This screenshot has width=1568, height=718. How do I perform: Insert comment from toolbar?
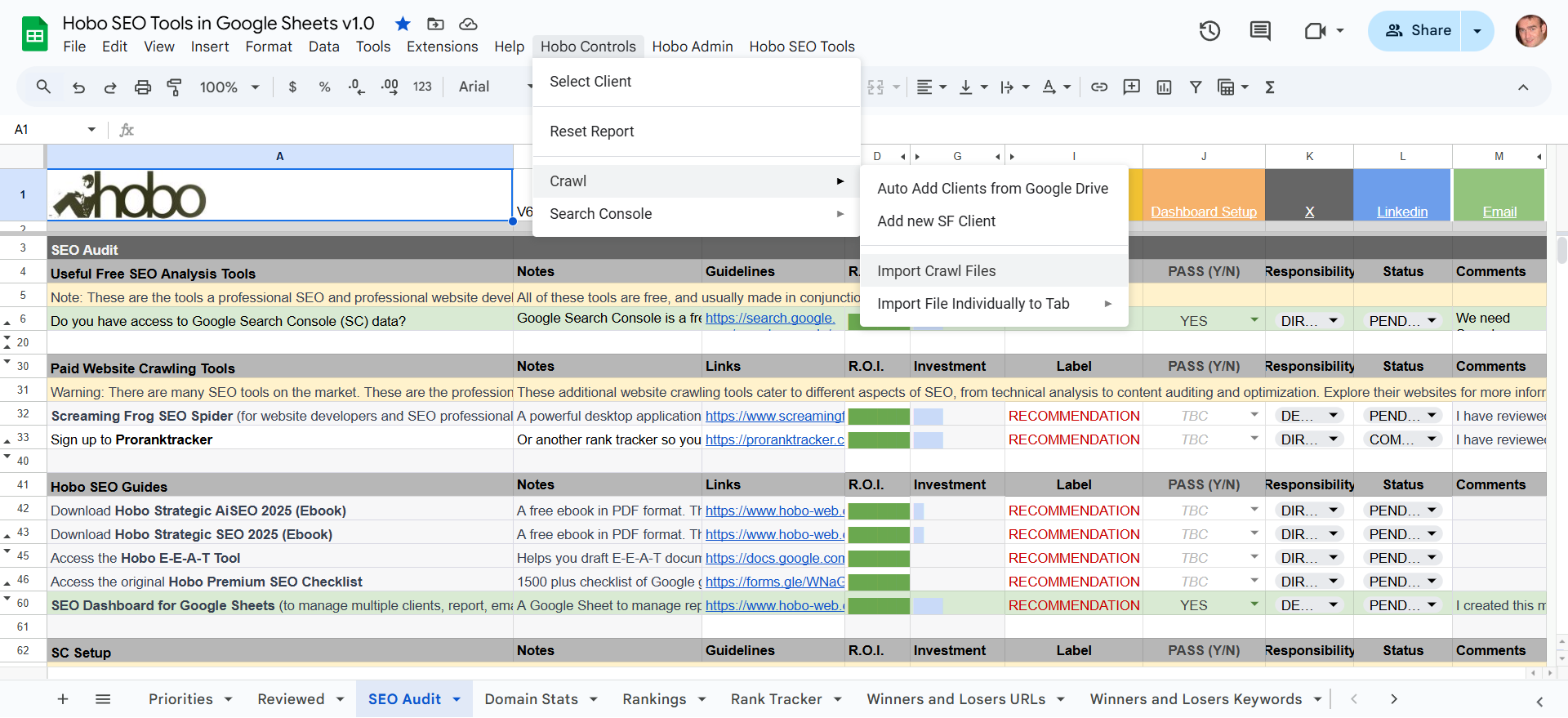coord(1132,87)
